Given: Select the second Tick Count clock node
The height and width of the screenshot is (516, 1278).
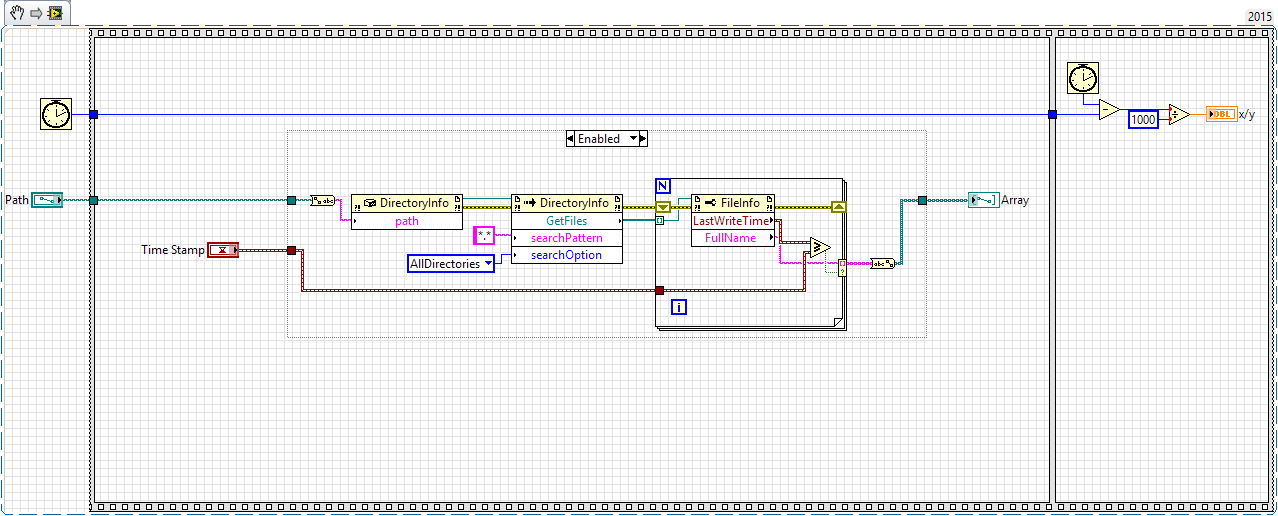Looking at the screenshot, I should point(1082,77).
